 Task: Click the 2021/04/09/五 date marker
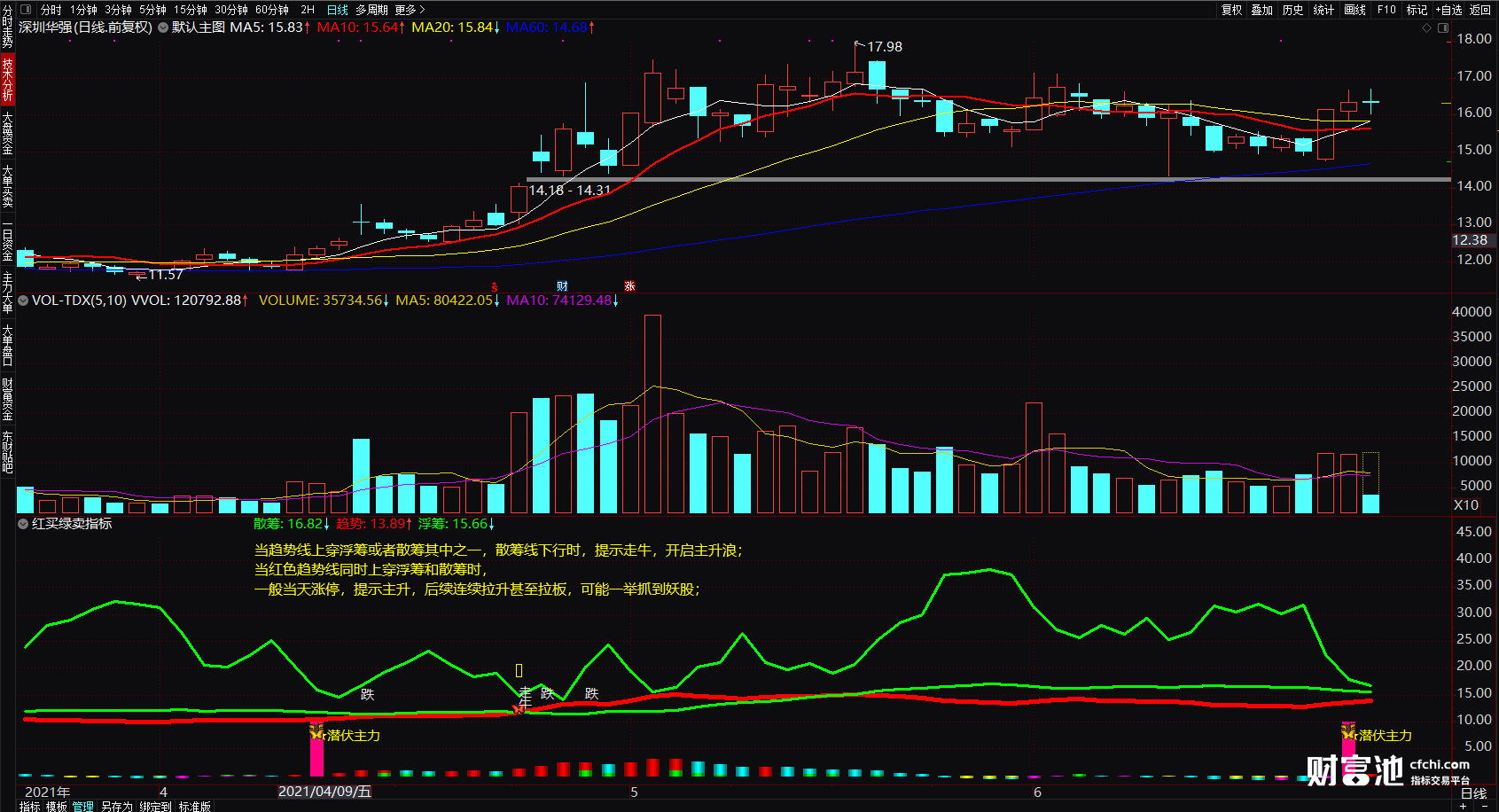click(x=324, y=792)
